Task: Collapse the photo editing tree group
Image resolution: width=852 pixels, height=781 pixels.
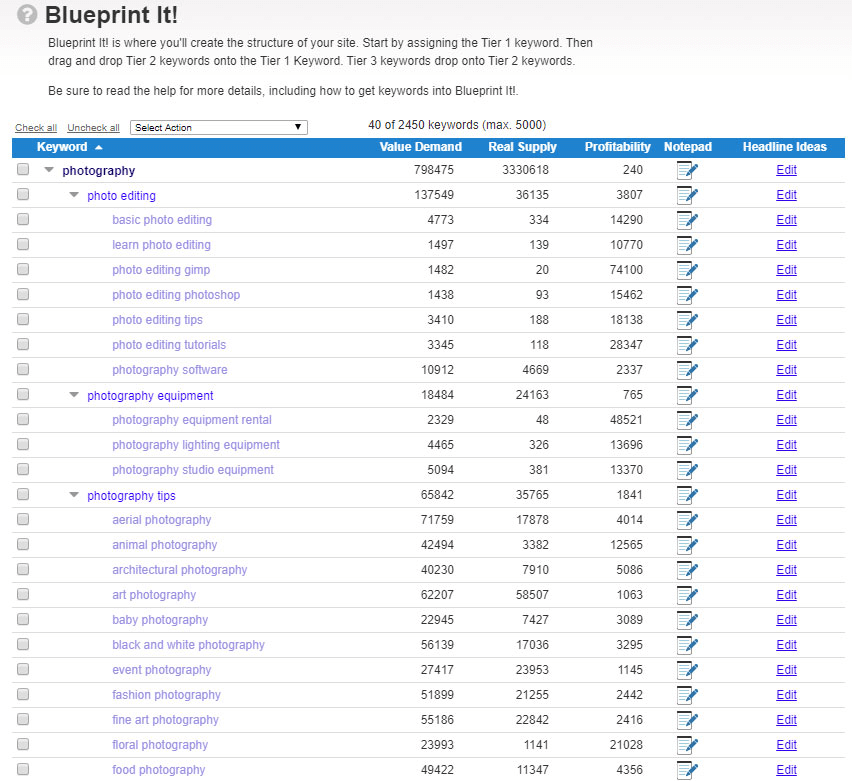Action: pyautogui.click(x=74, y=195)
